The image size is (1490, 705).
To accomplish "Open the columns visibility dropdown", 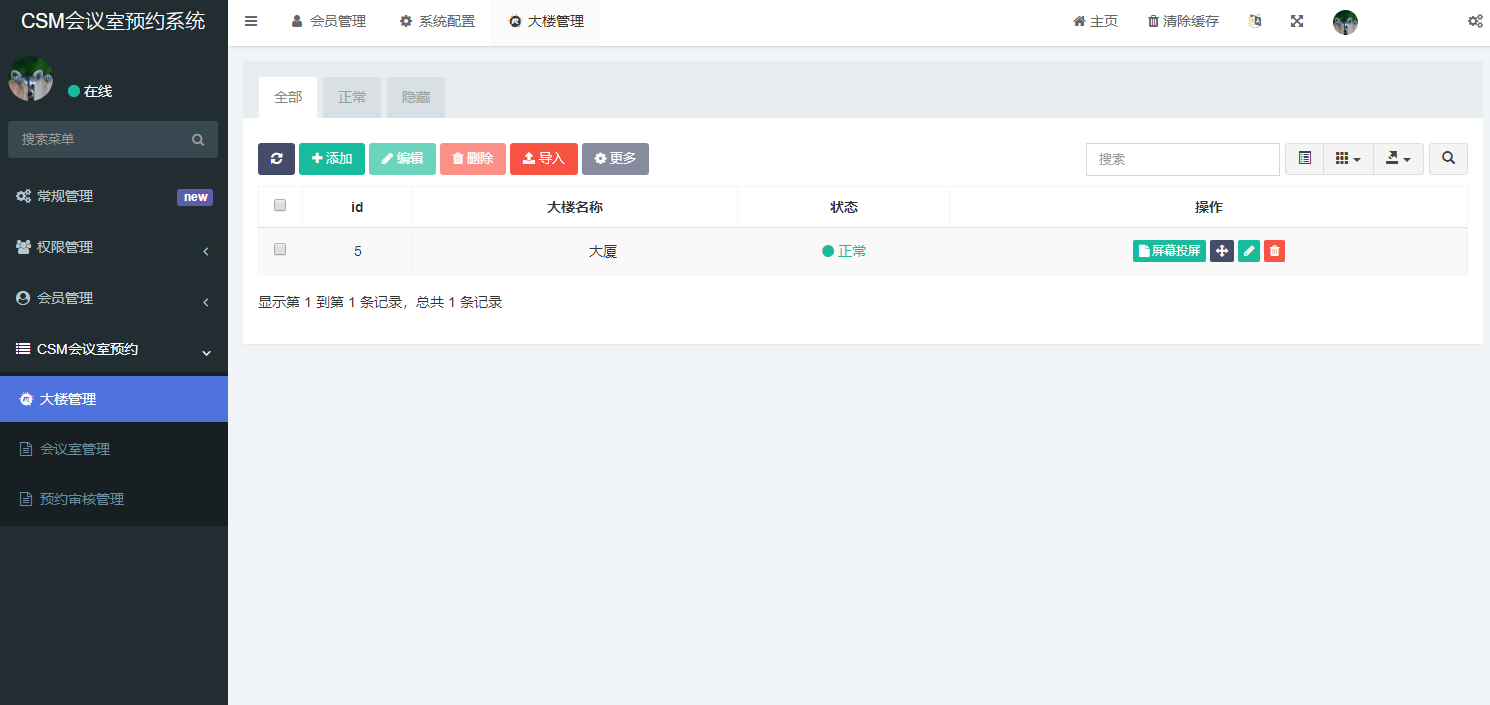I will 1348,159.
